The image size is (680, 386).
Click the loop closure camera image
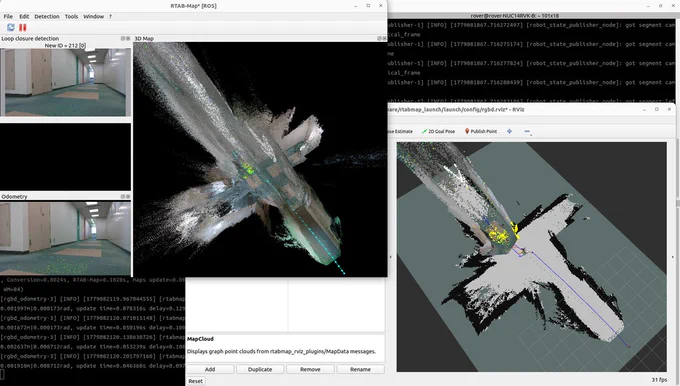65,82
